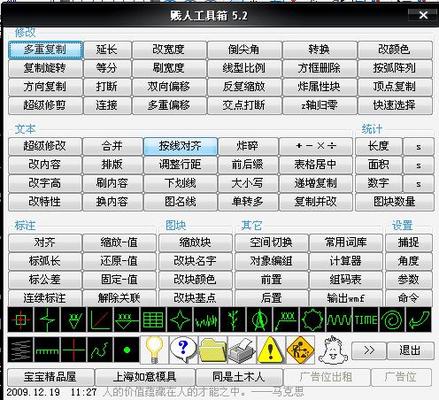Click the 计算器 calculator button
The height and width of the screenshot is (400, 439).
(x=346, y=261)
